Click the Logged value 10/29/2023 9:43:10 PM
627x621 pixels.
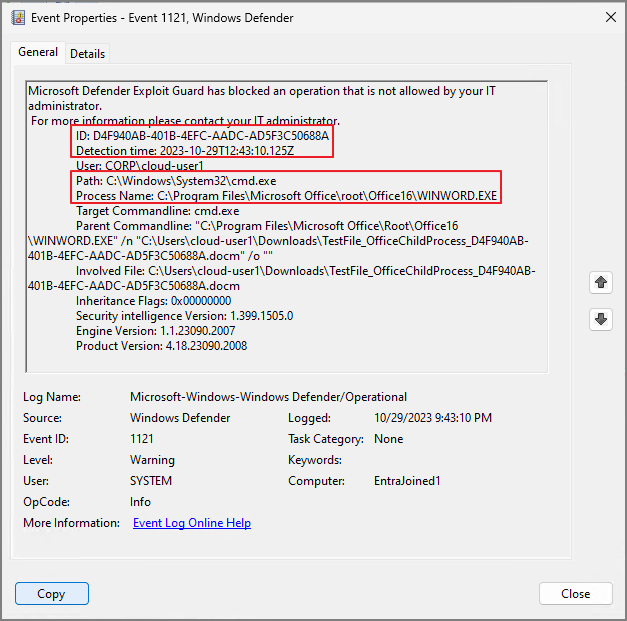(x=433, y=418)
